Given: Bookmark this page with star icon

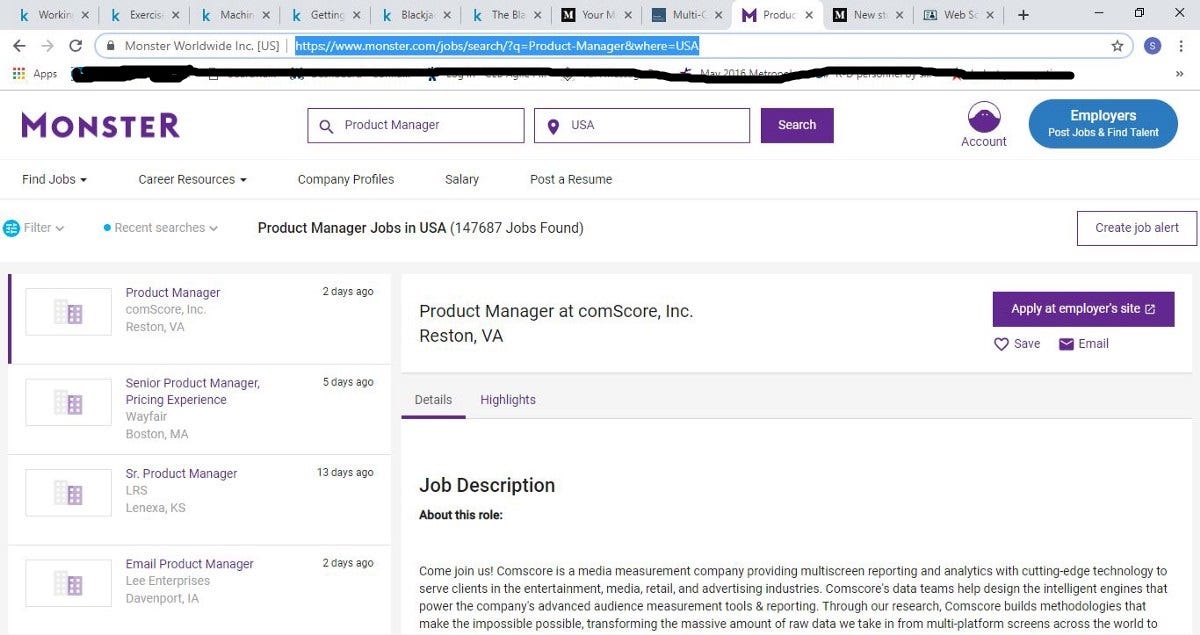Looking at the screenshot, I should click(x=1117, y=46).
